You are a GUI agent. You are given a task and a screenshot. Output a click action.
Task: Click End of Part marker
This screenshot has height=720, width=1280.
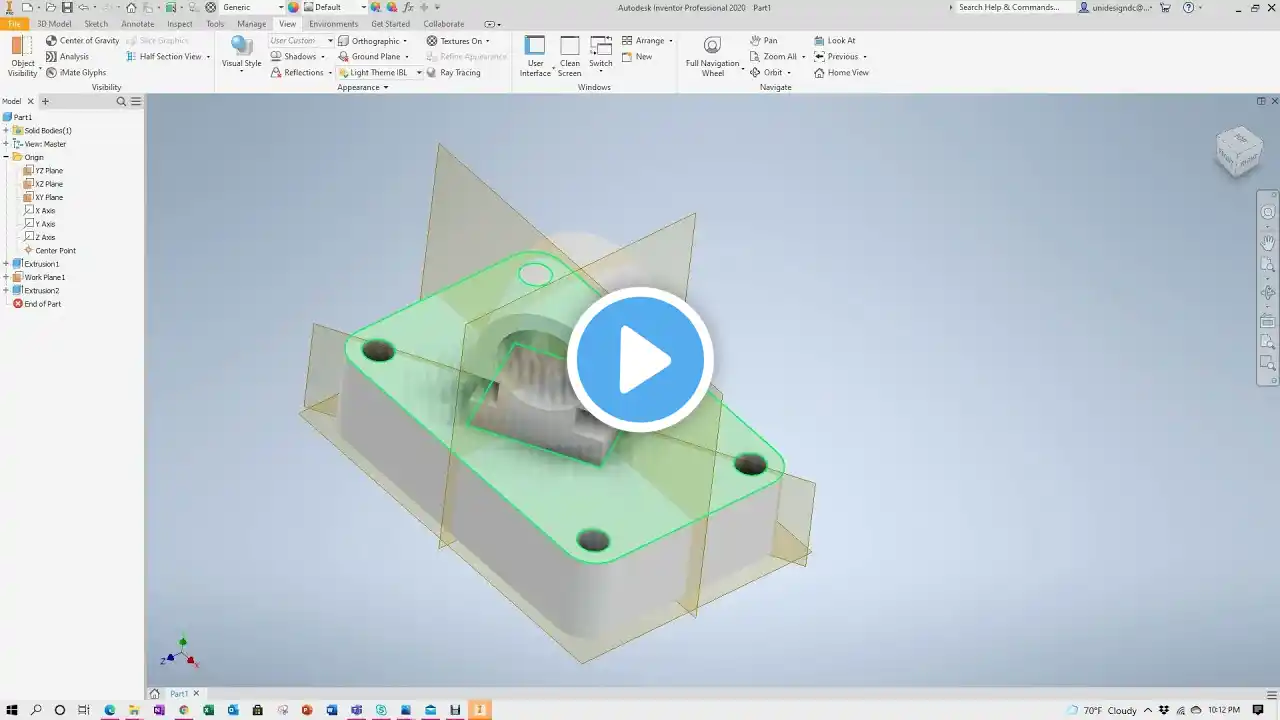[37, 304]
